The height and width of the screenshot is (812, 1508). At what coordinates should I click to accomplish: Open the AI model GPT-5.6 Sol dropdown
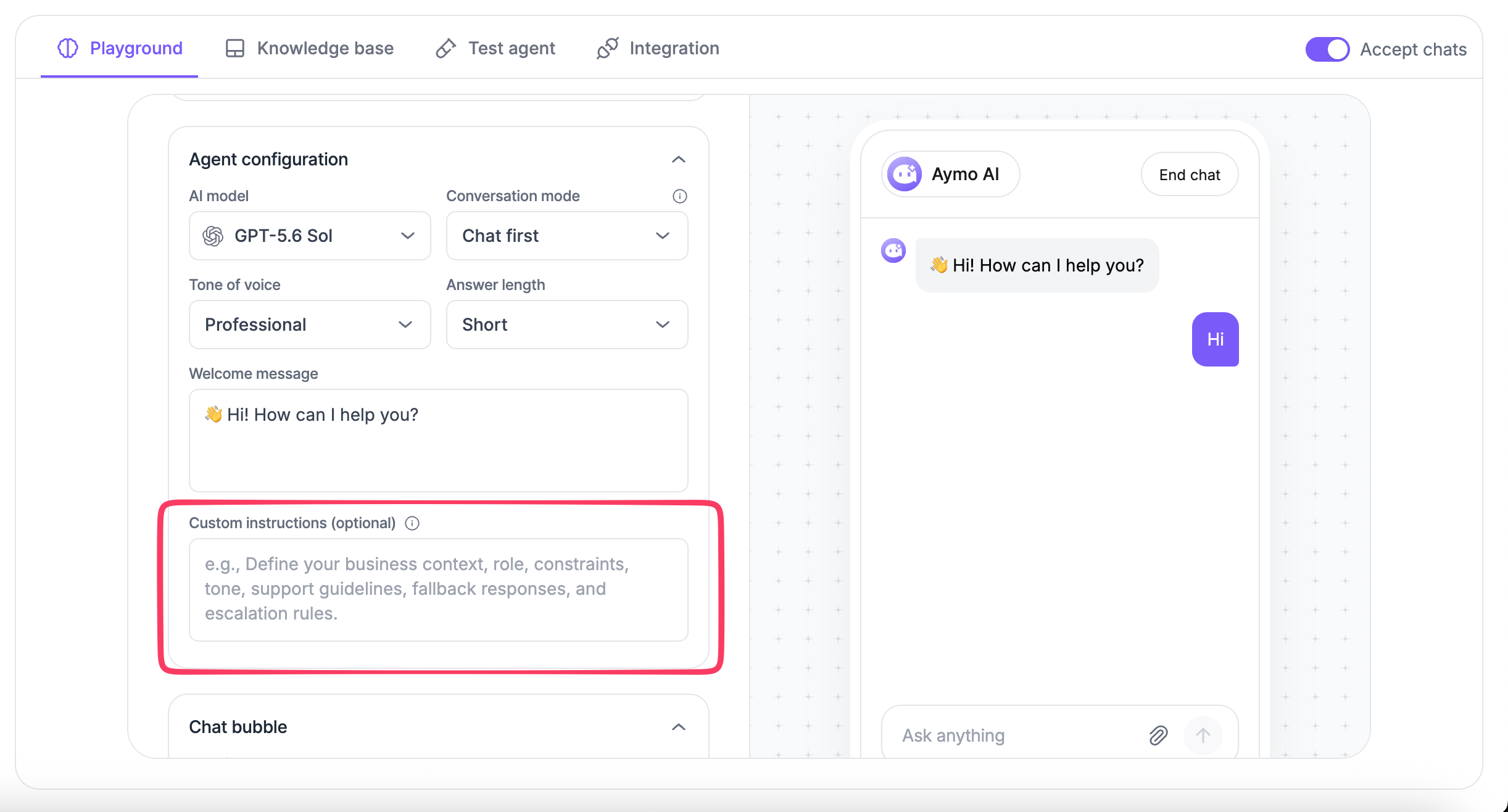coord(310,236)
